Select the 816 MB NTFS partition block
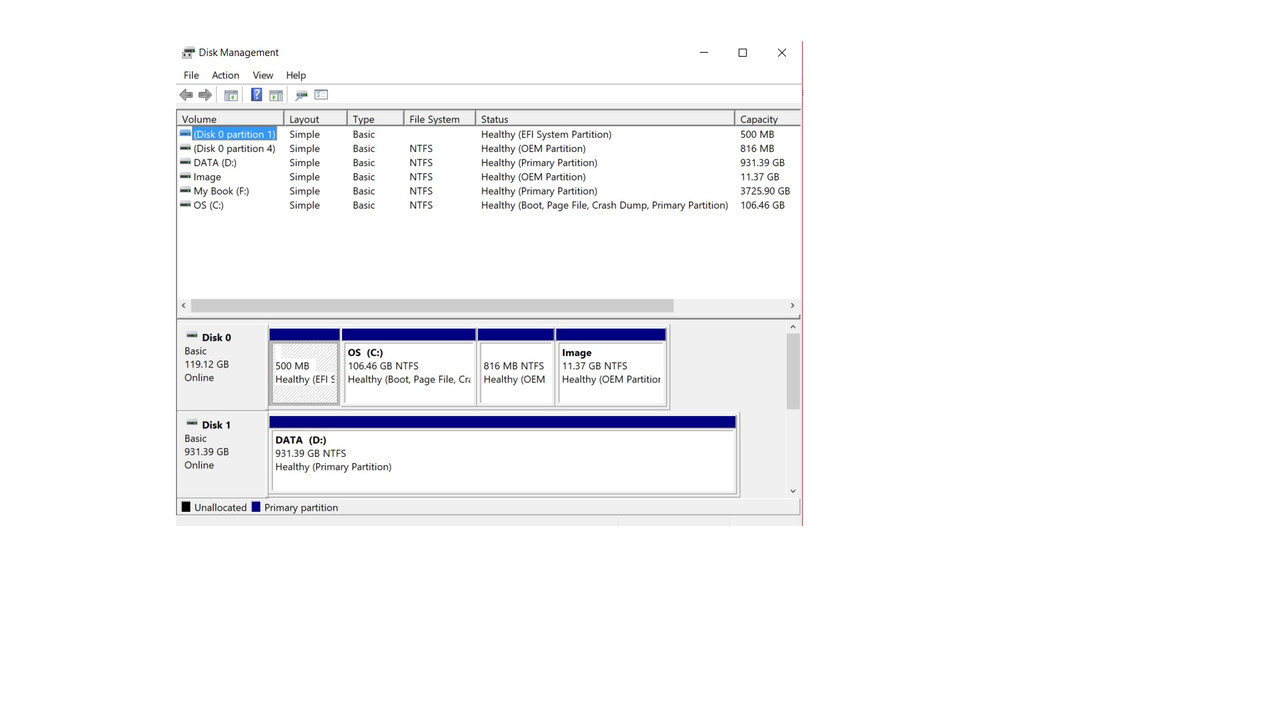Viewport: 1280px width, 720px height. coord(516,366)
